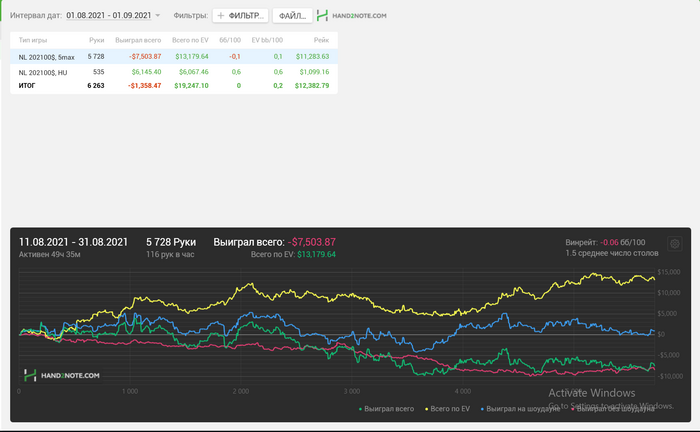Click the $15,000 axis label on graph
This screenshot has height=432, width=700.
pos(669,272)
